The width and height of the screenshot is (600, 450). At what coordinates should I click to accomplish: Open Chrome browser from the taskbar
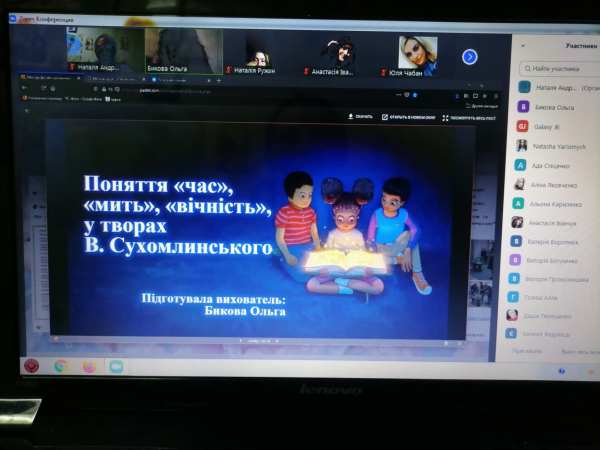60,366
